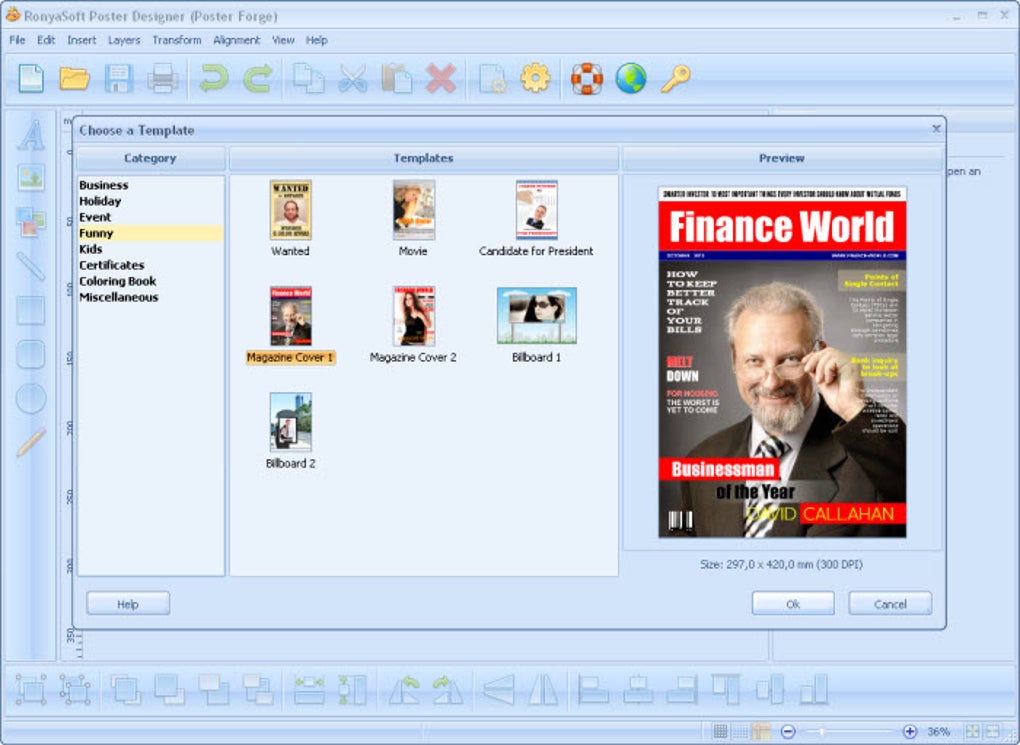1020x745 pixels.
Task: Choose the Wanted template thumbnail
Action: 290,210
